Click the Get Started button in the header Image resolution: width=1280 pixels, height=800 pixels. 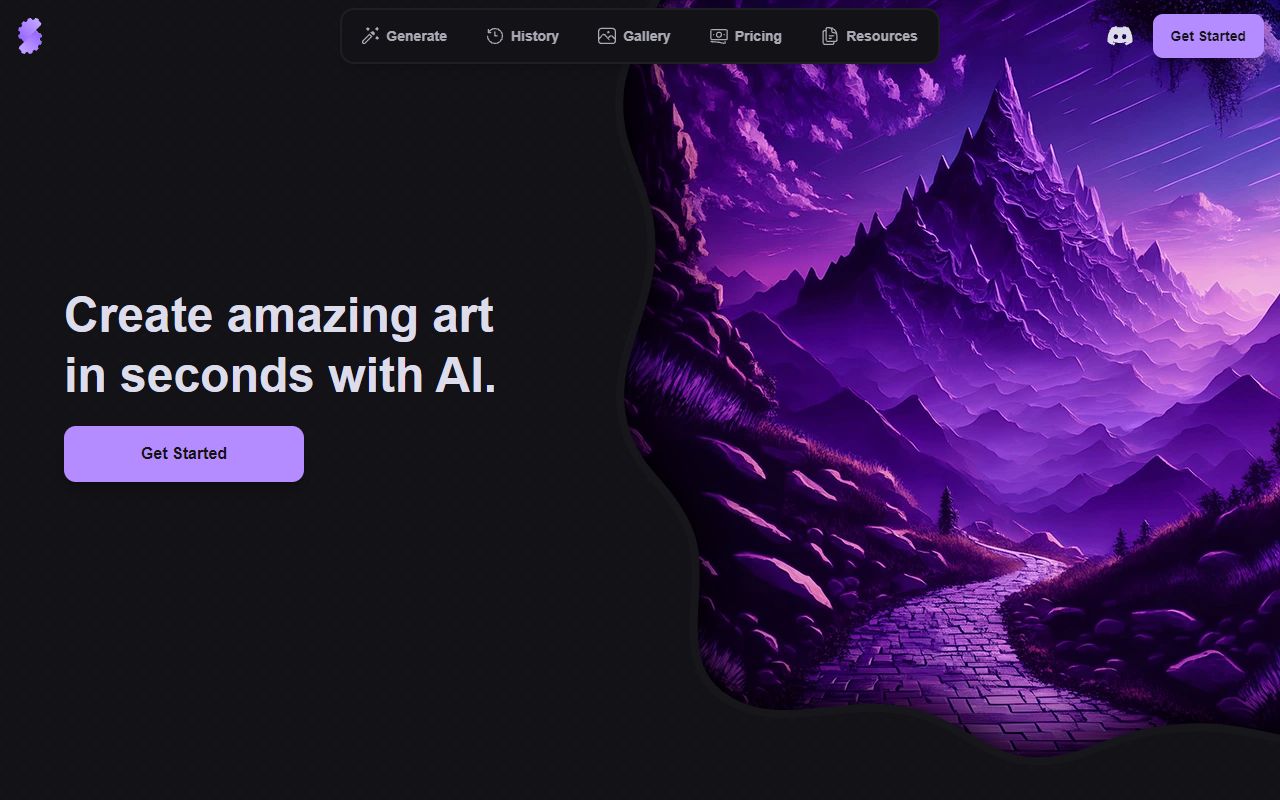[x=1208, y=36]
